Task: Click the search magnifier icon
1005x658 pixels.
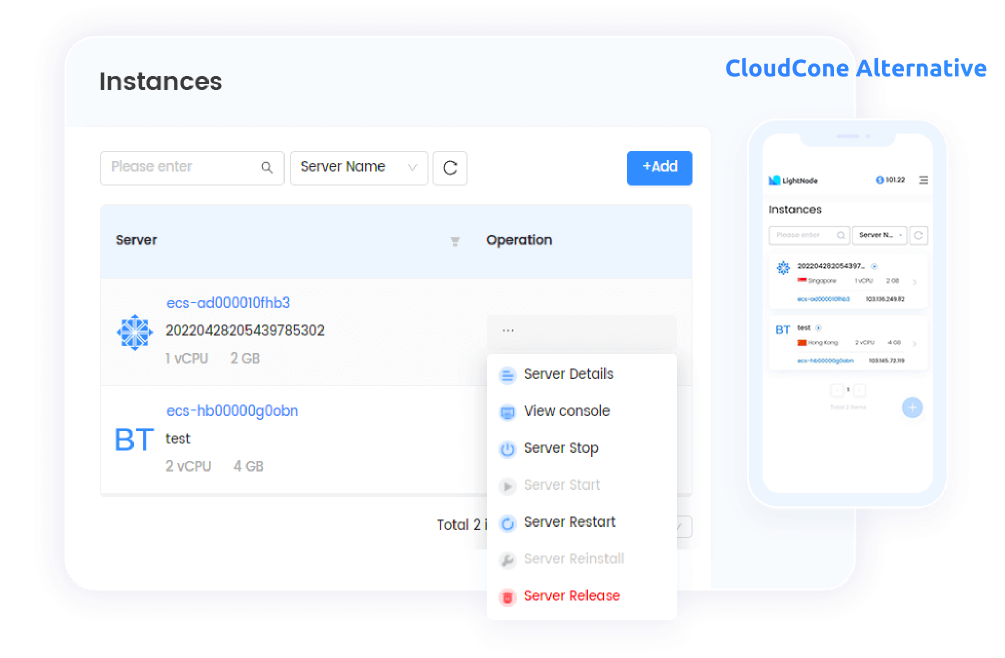Action: pyautogui.click(x=266, y=168)
